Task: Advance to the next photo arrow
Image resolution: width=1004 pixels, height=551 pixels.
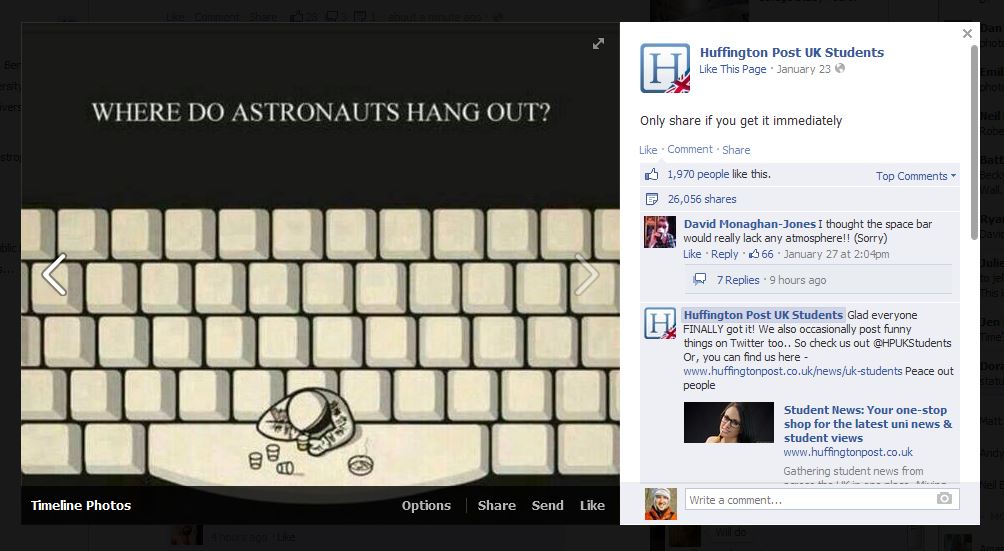Action: click(x=586, y=275)
